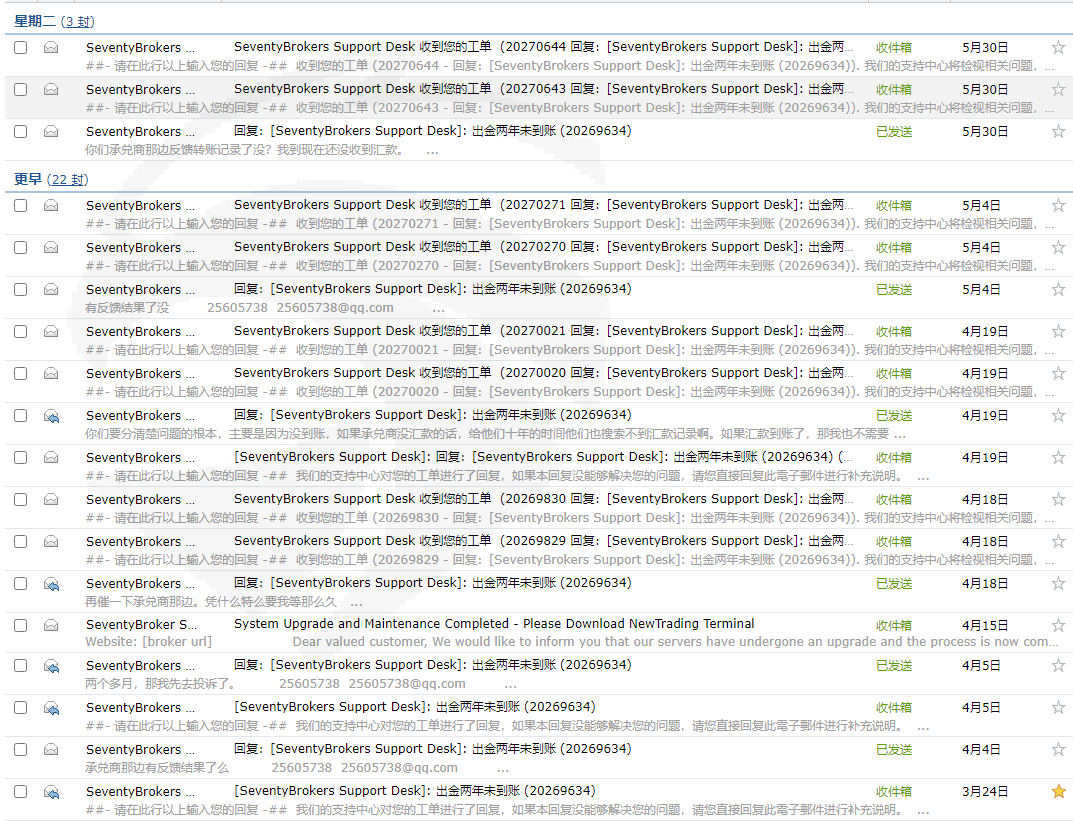The image size is (1073, 821).
Task: Open ticket 20270644 subject line
Action: click(x=543, y=47)
